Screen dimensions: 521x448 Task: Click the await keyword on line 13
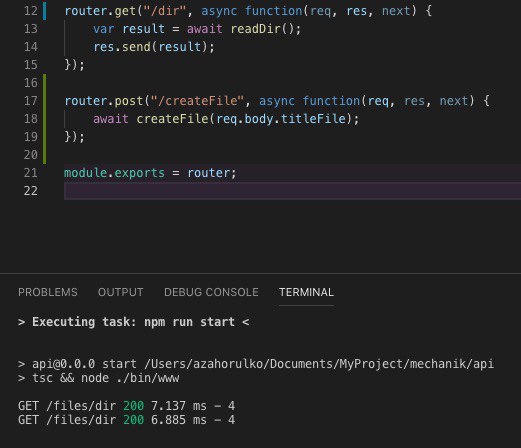click(x=204, y=29)
